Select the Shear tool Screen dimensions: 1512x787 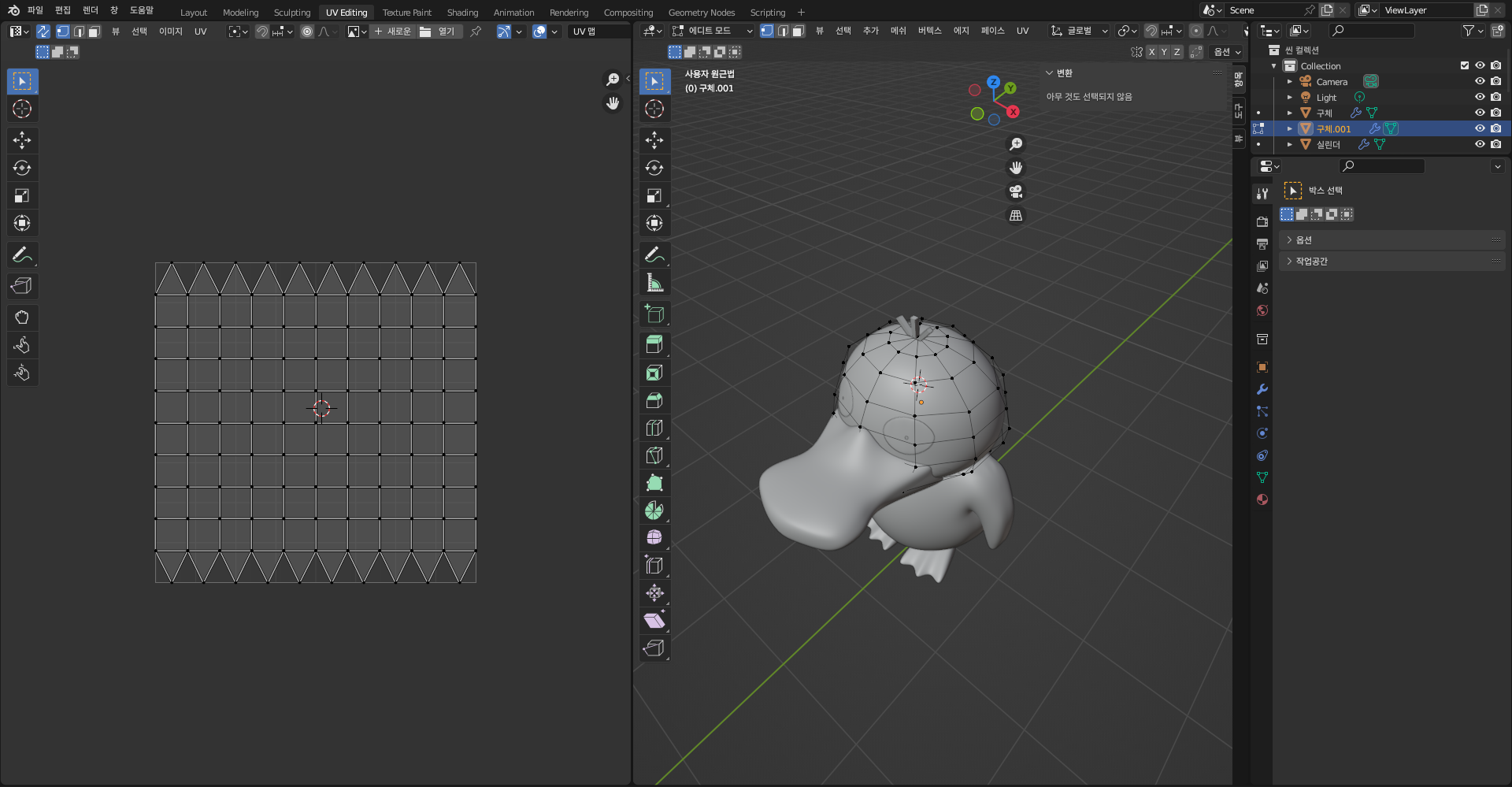(654, 621)
